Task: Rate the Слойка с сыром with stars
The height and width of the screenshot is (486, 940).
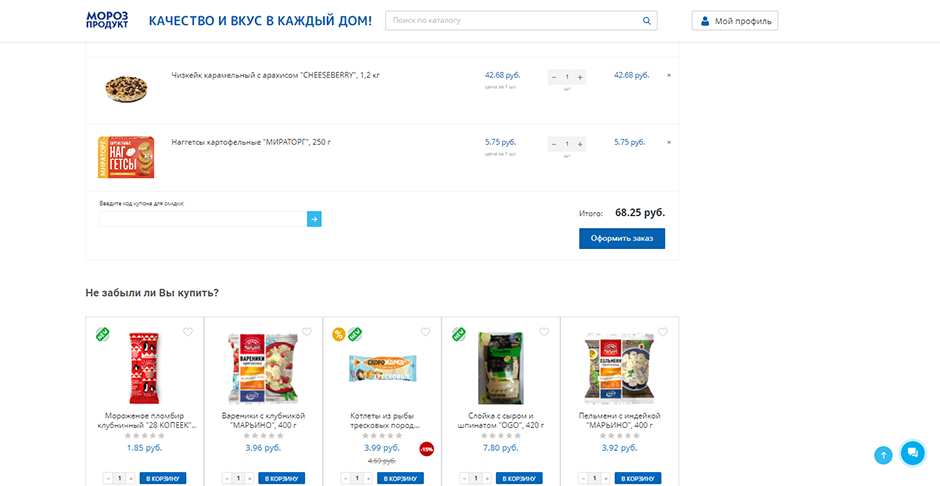Action: tap(501, 436)
